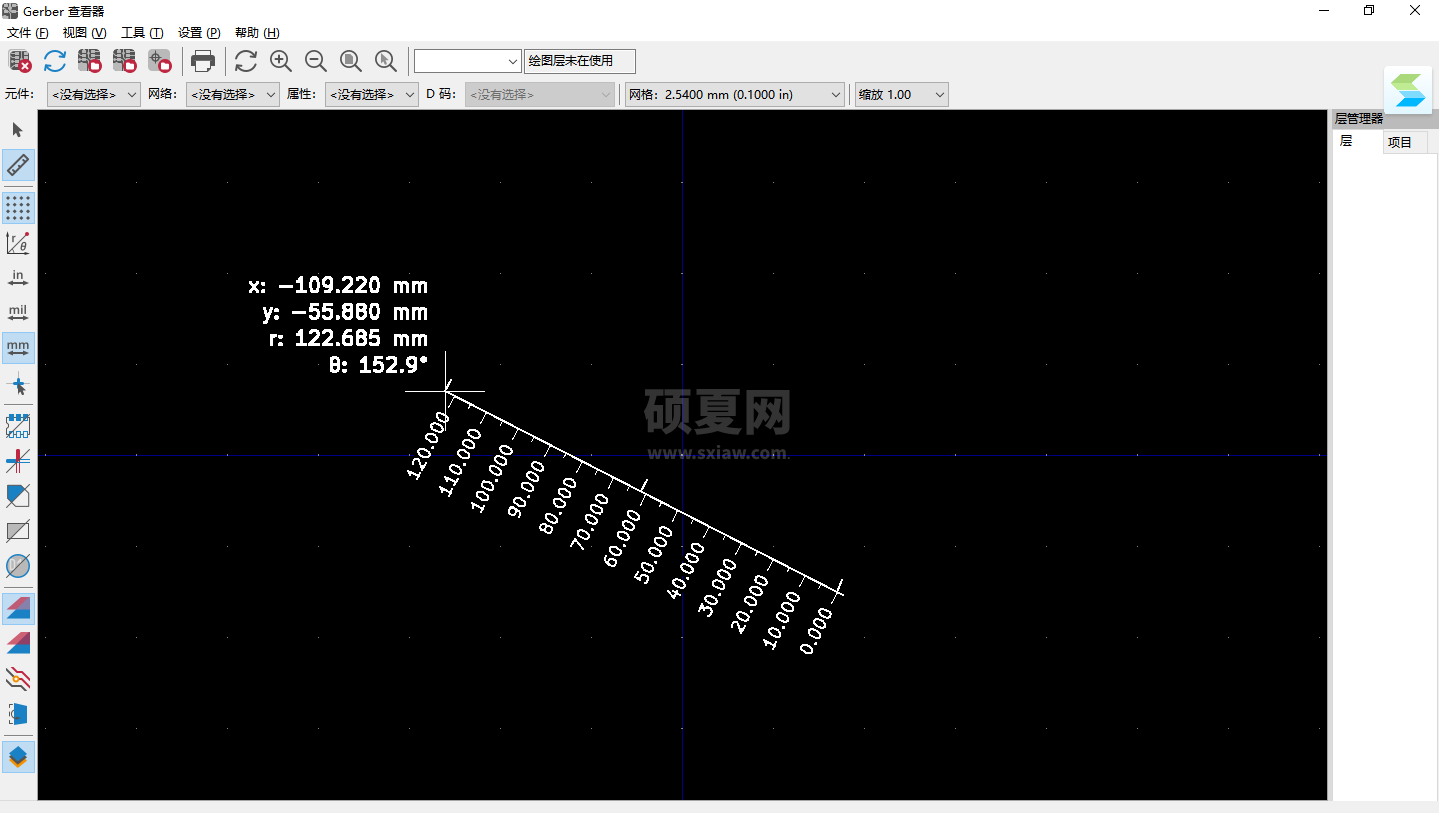1439x813 pixels.
Task: Click the 60.000 ruler label
Action: click(x=624, y=538)
